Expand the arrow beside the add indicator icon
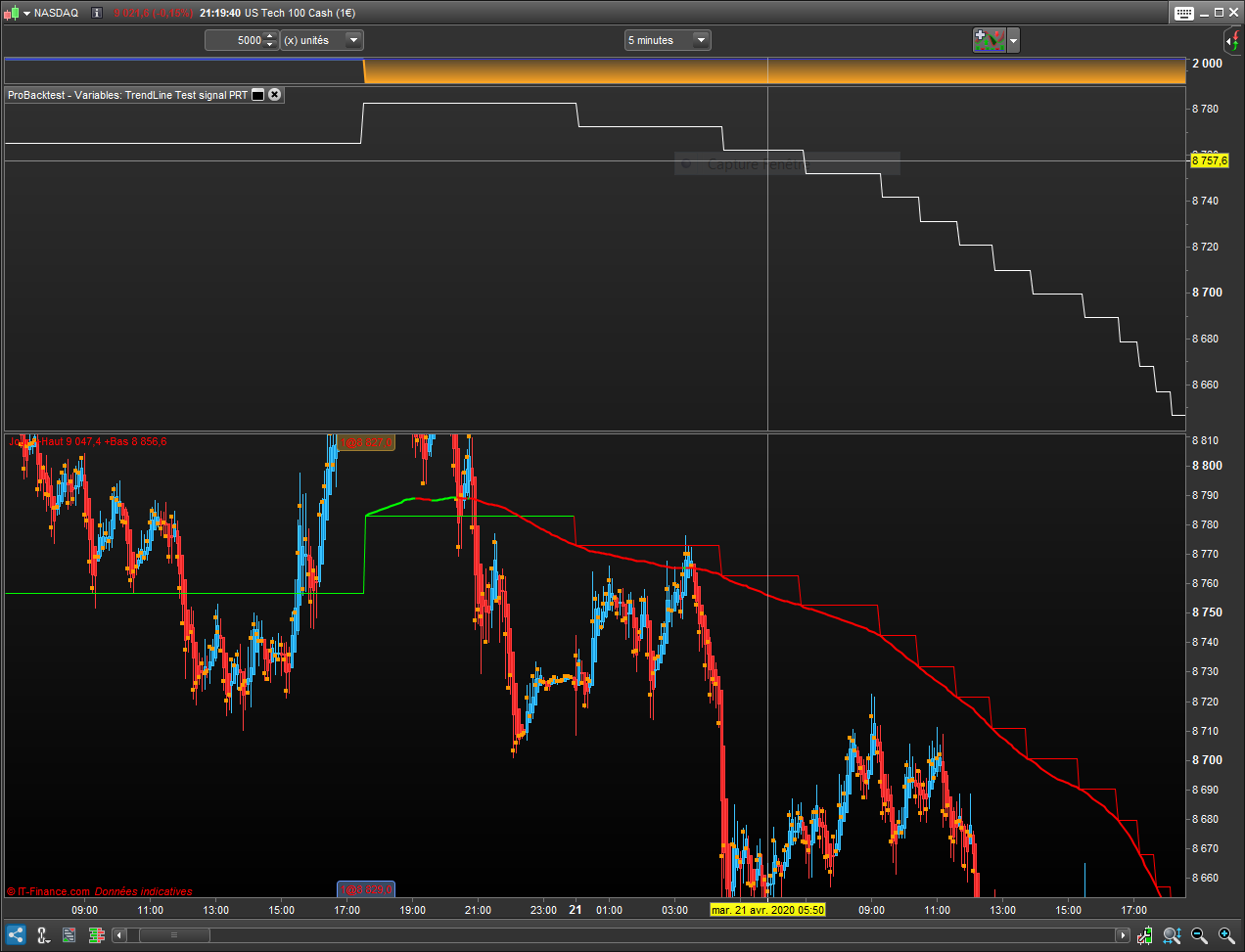 (x=1013, y=40)
